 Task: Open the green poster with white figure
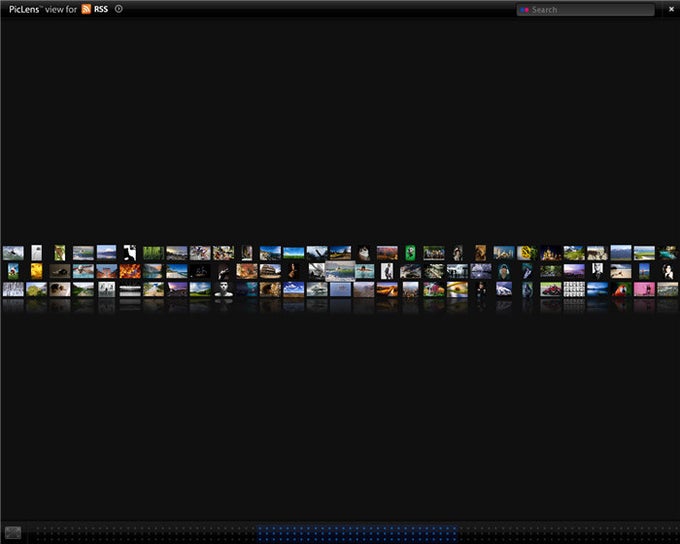410,252
